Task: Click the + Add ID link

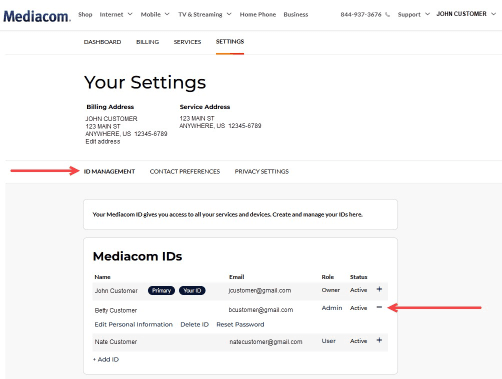Action: point(106,359)
